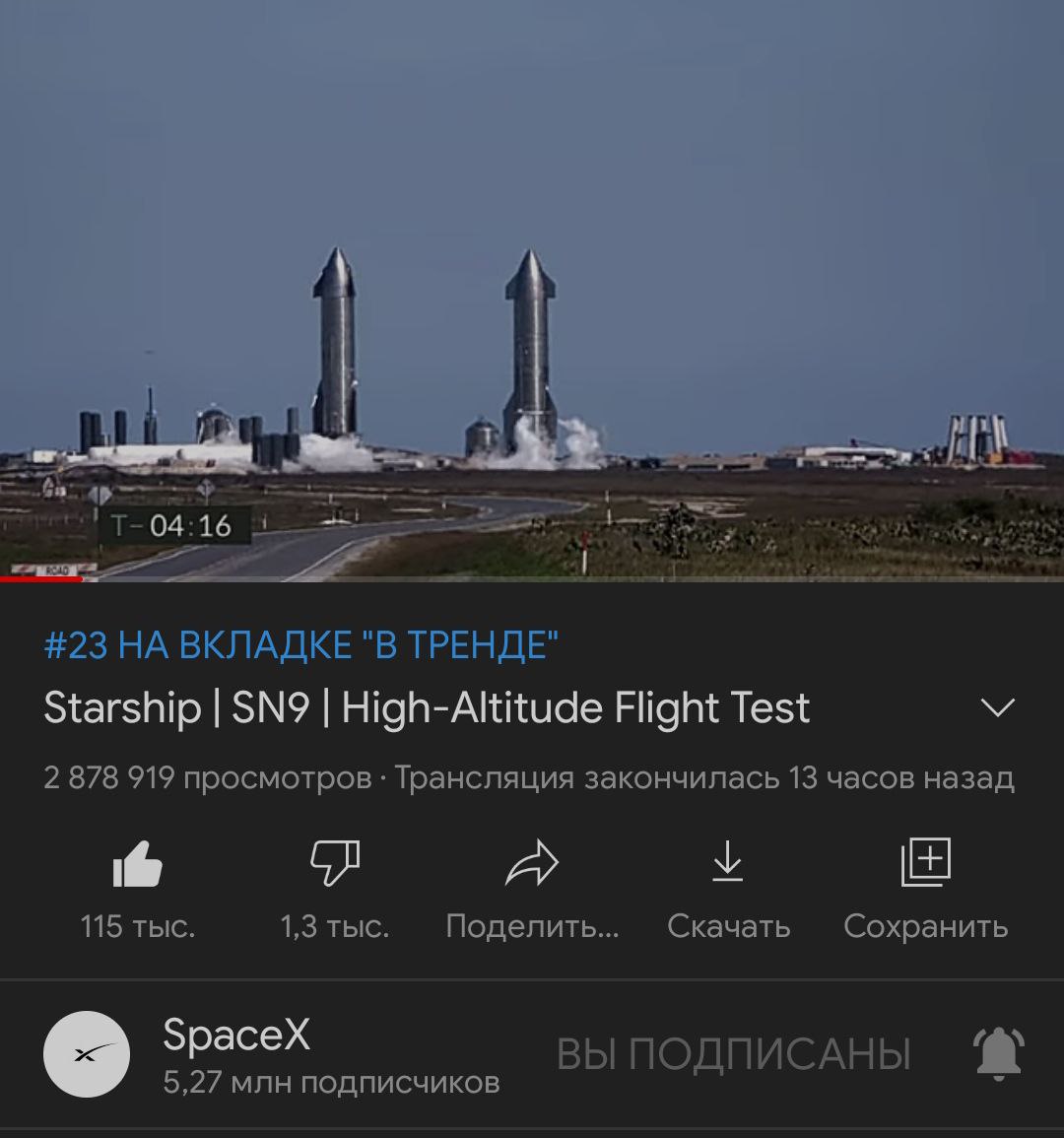Toggle the notification bell for SpaceX
1064x1138 pixels.
tap(999, 1054)
